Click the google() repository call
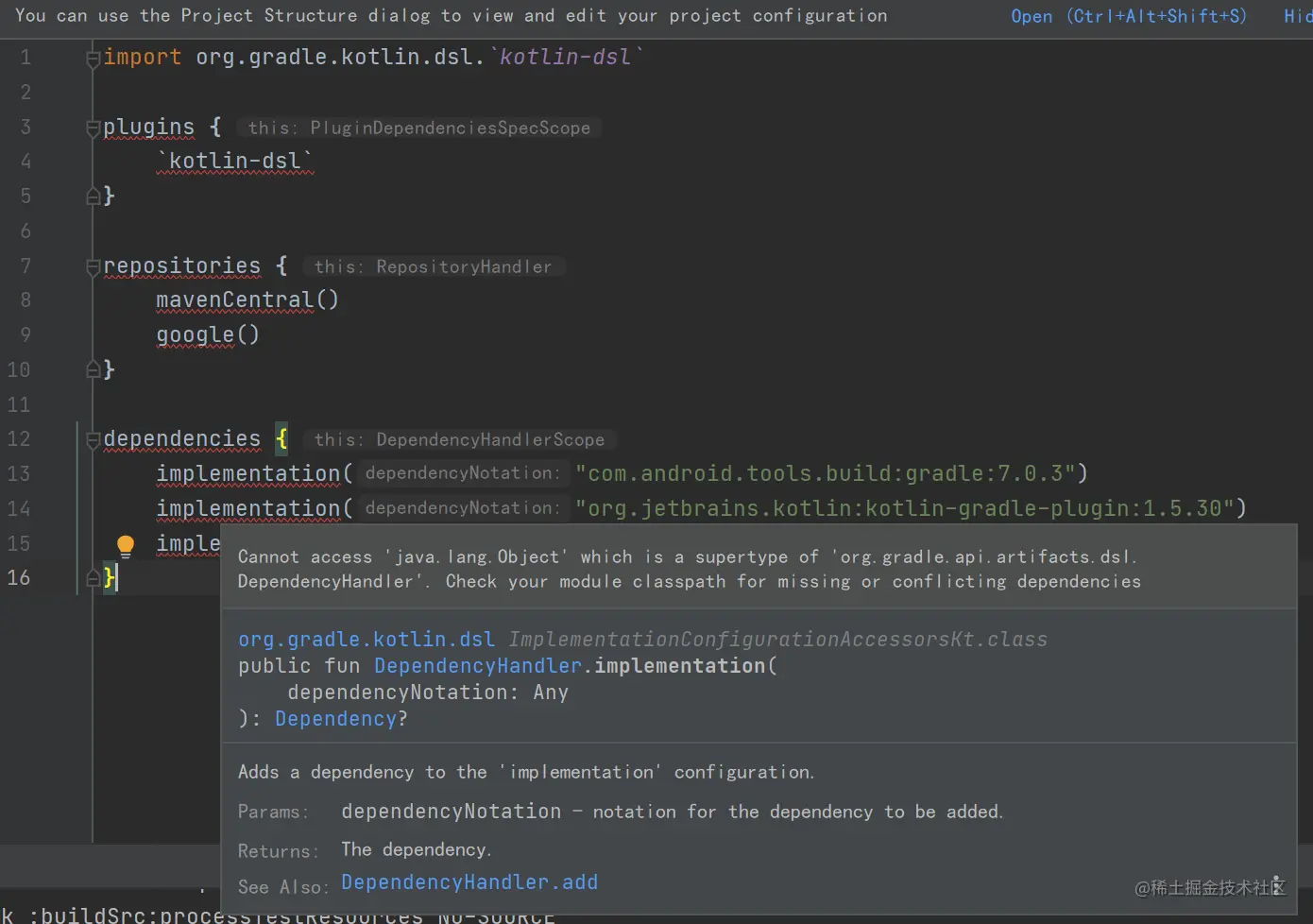The width and height of the screenshot is (1313, 924). (x=208, y=335)
